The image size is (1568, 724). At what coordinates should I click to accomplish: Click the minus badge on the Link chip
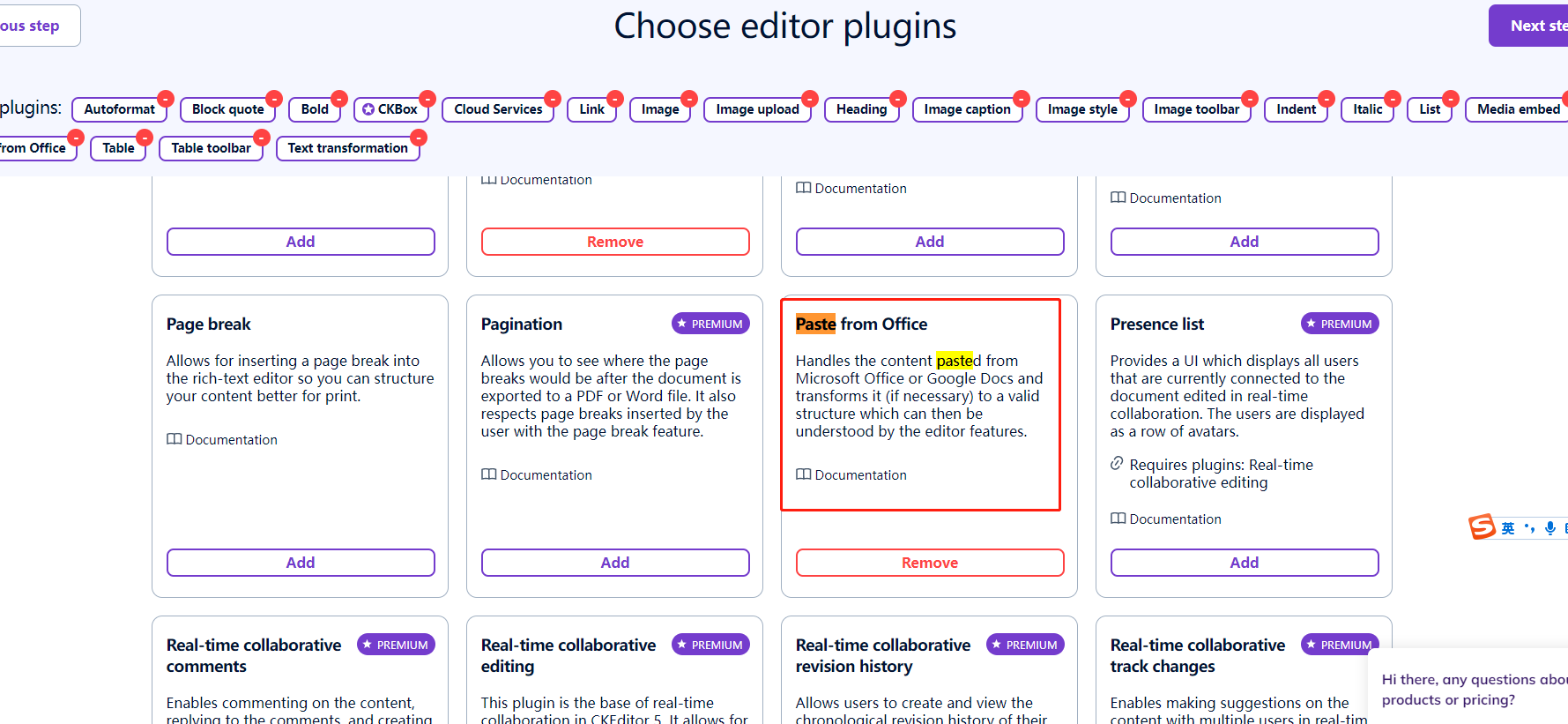click(615, 99)
